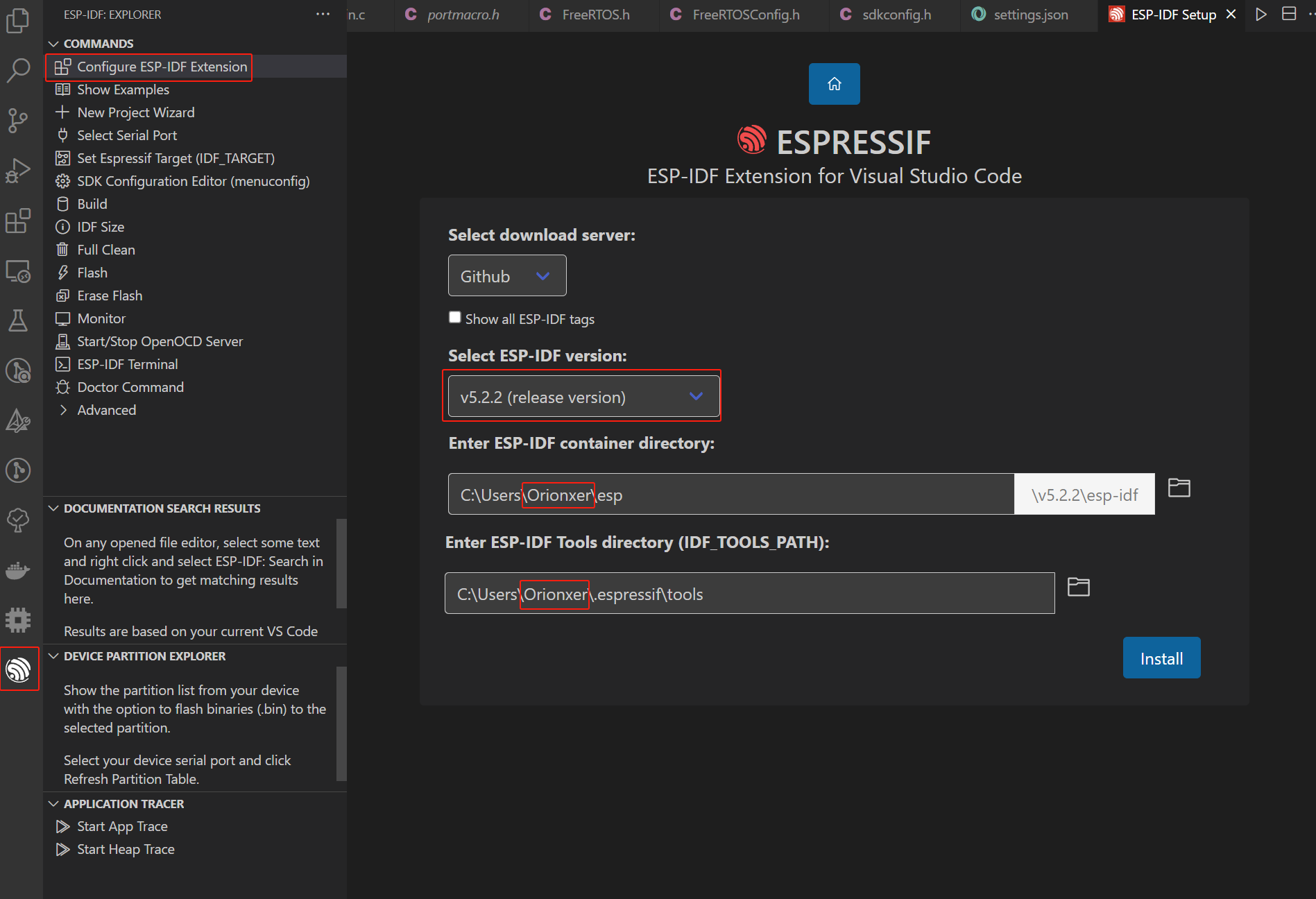Click Start/Stop OpenOCD Server
This screenshot has height=899, width=1316.
tap(195, 341)
